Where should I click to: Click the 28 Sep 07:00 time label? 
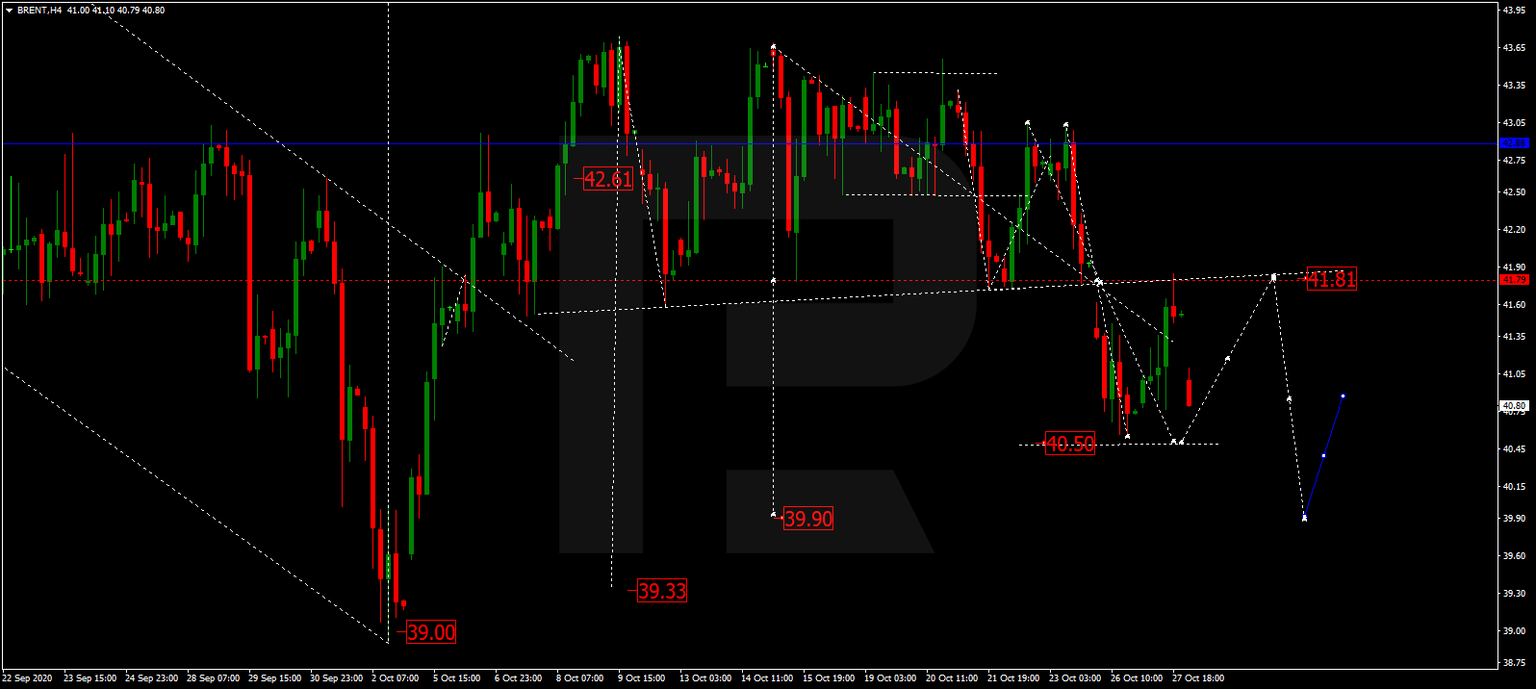coord(211,677)
